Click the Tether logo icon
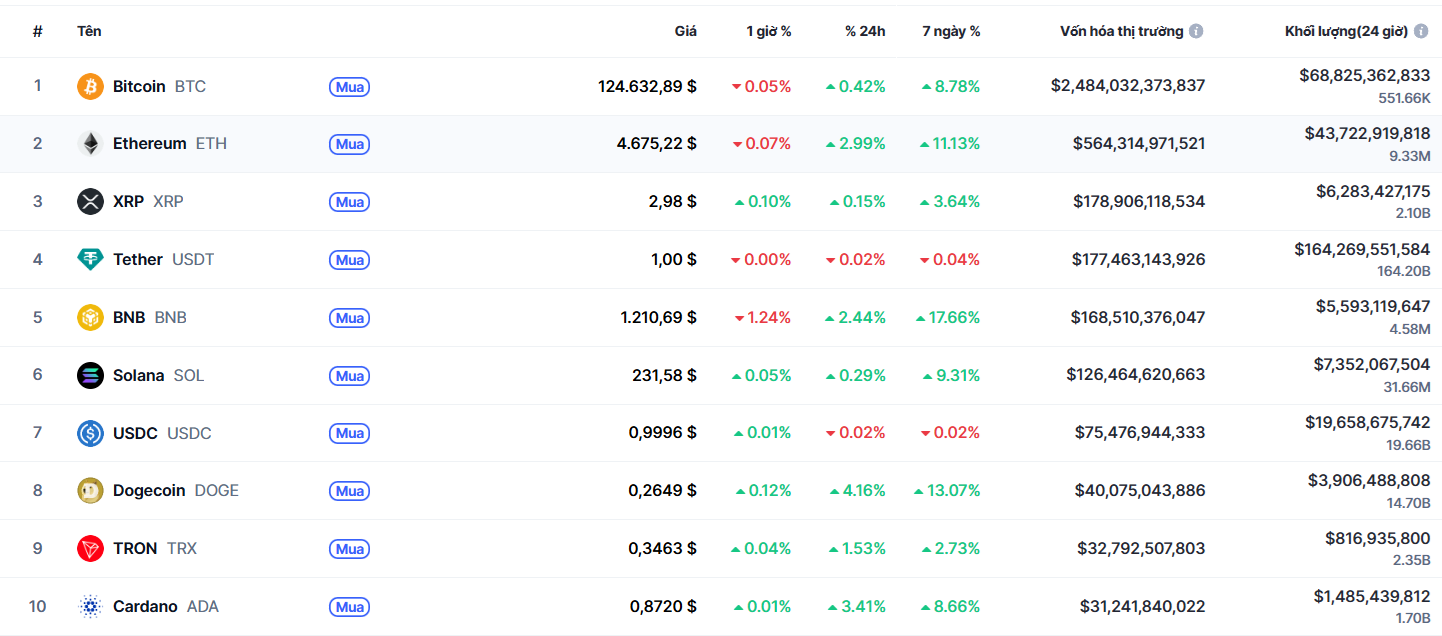 pos(90,260)
